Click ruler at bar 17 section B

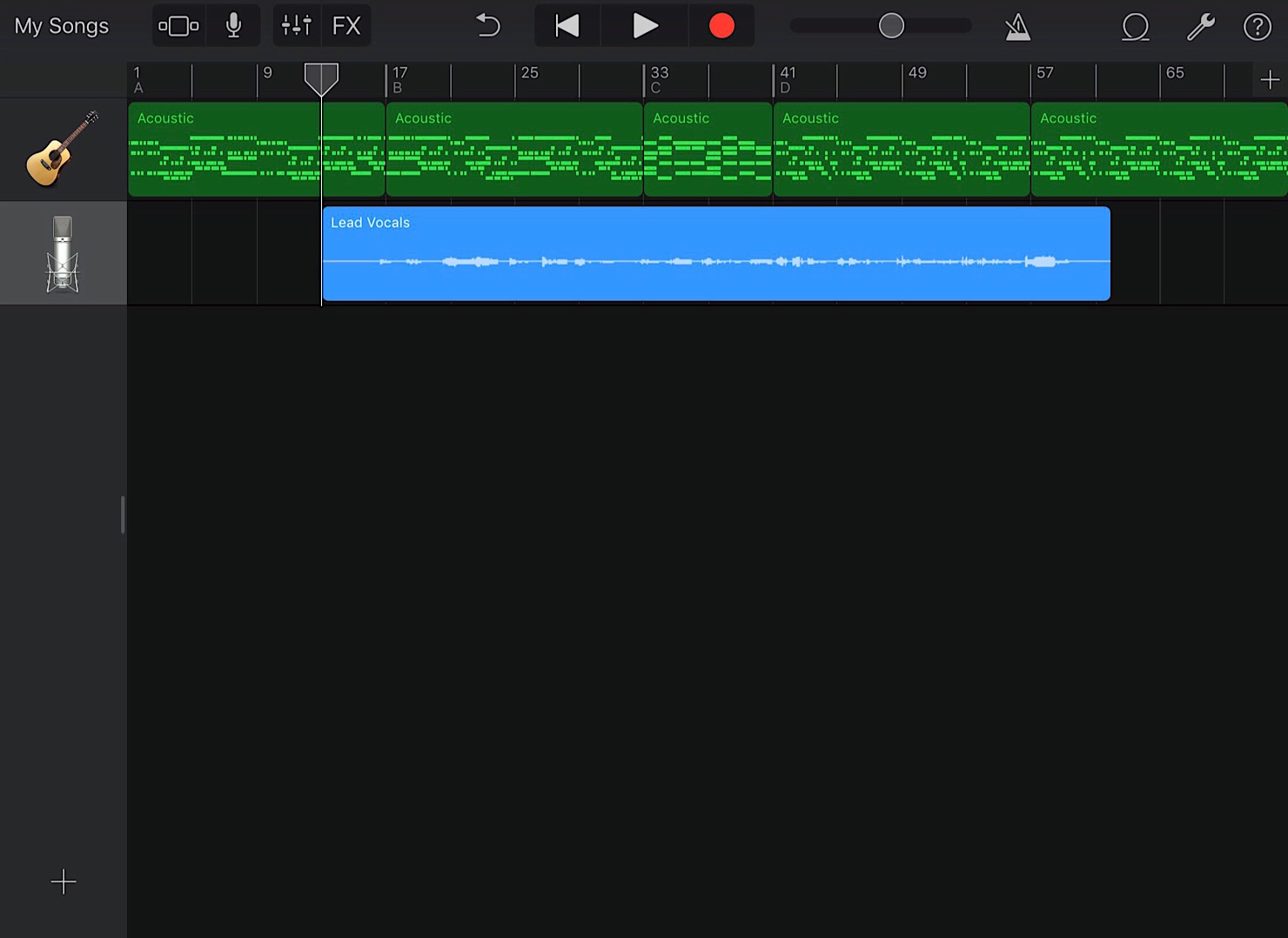[399, 79]
